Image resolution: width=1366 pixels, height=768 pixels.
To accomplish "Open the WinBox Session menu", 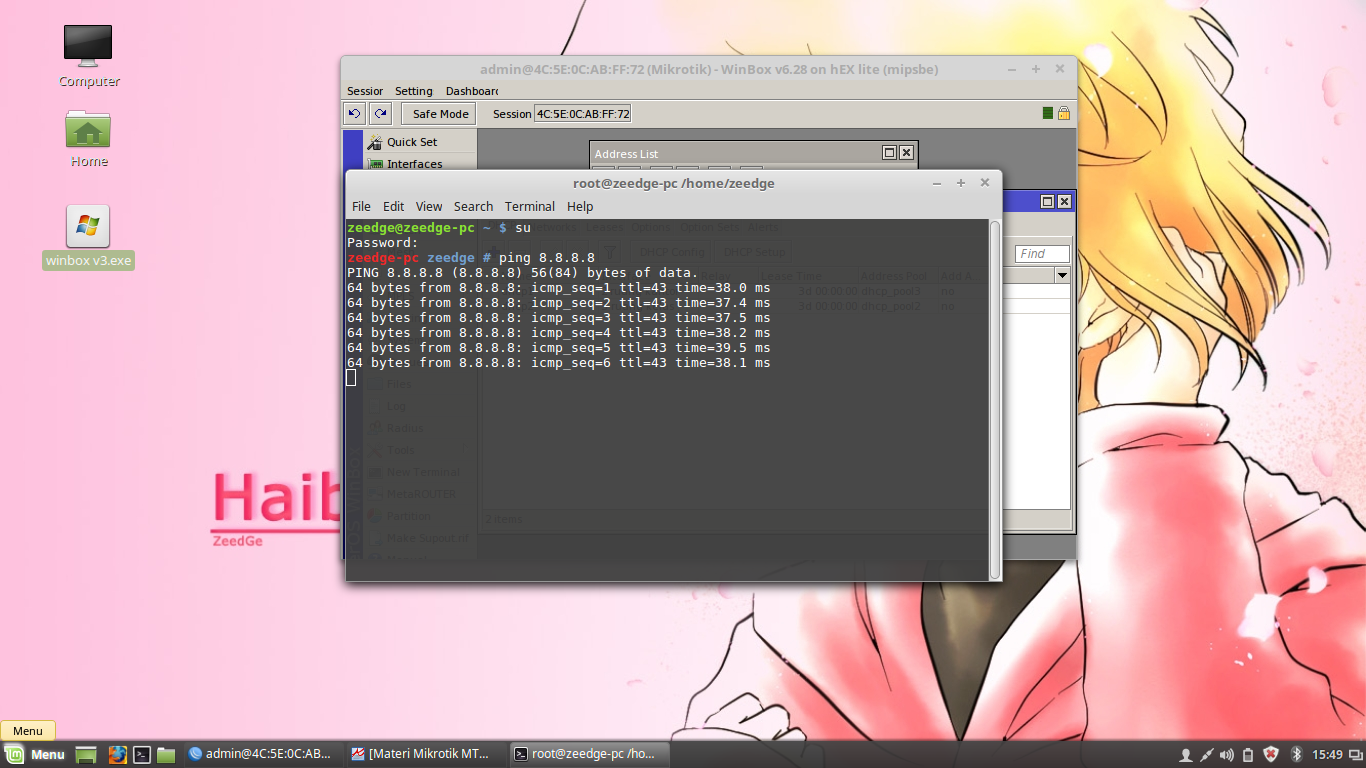I will [x=365, y=91].
